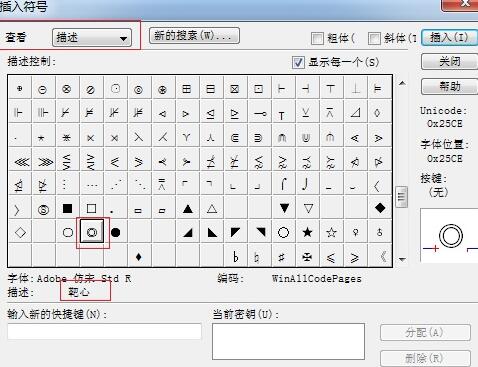Click the 新的搜索(W)... button
The height and width of the screenshot is (367, 478).
(x=194, y=35)
